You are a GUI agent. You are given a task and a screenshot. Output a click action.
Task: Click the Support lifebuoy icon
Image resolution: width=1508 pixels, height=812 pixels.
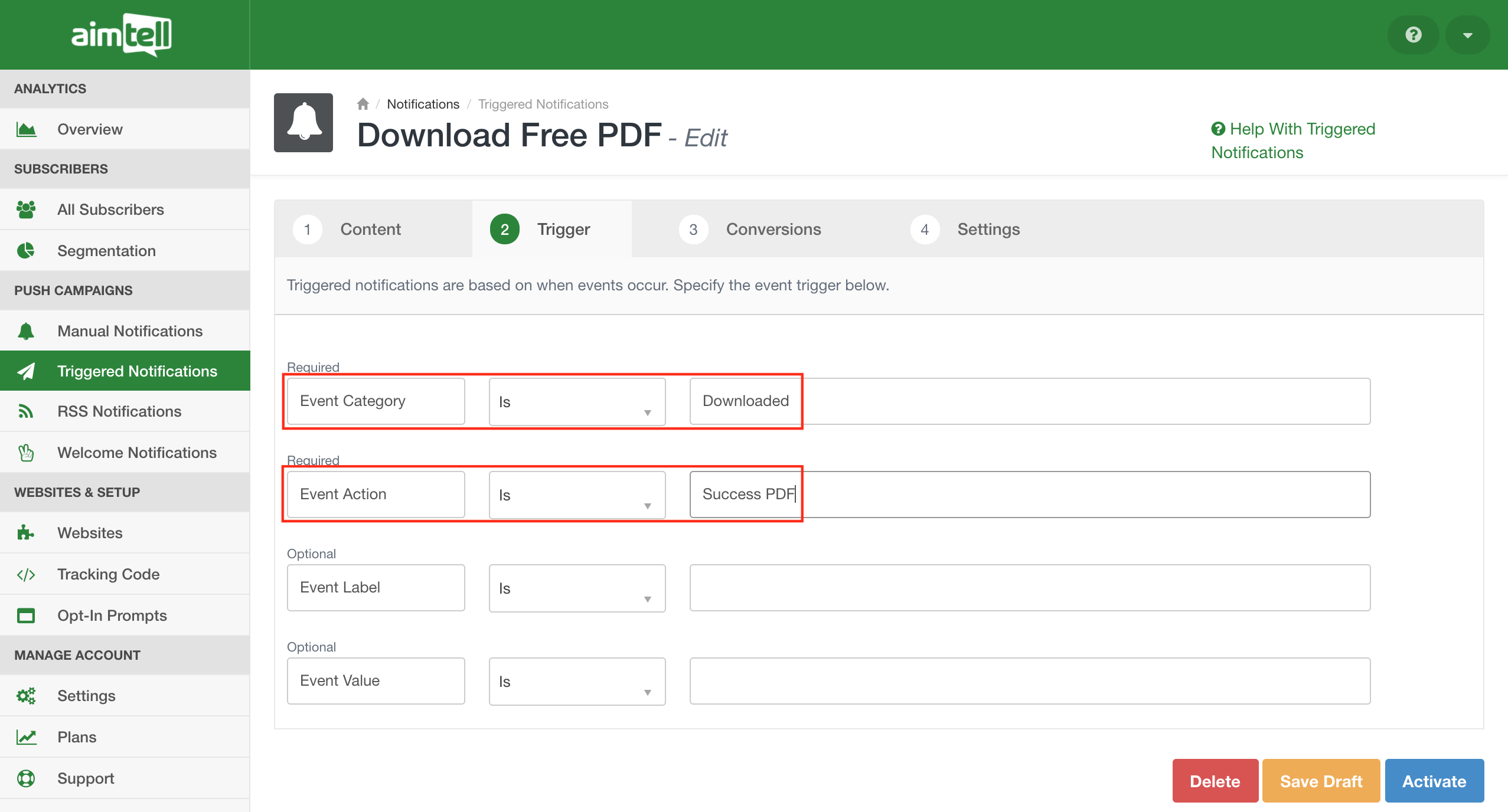click(26, 778)
